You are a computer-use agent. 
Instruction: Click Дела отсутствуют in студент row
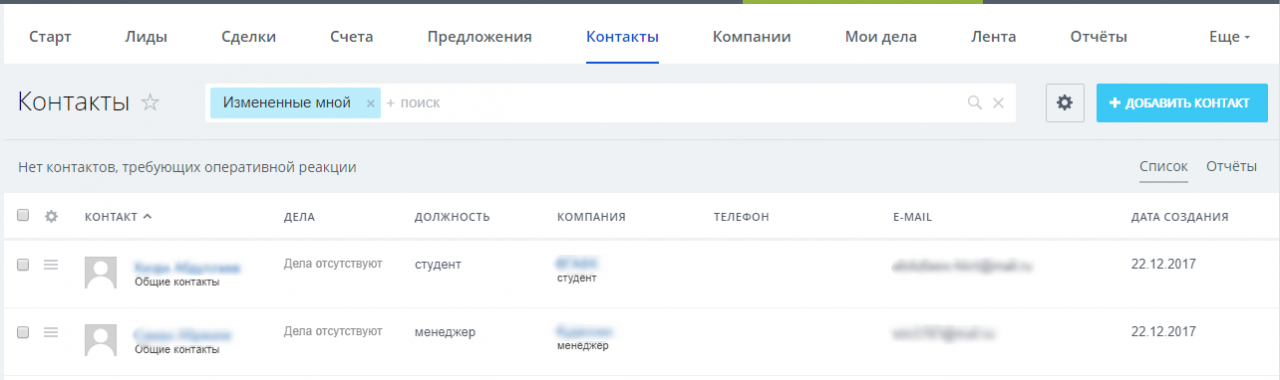point(333,263)
